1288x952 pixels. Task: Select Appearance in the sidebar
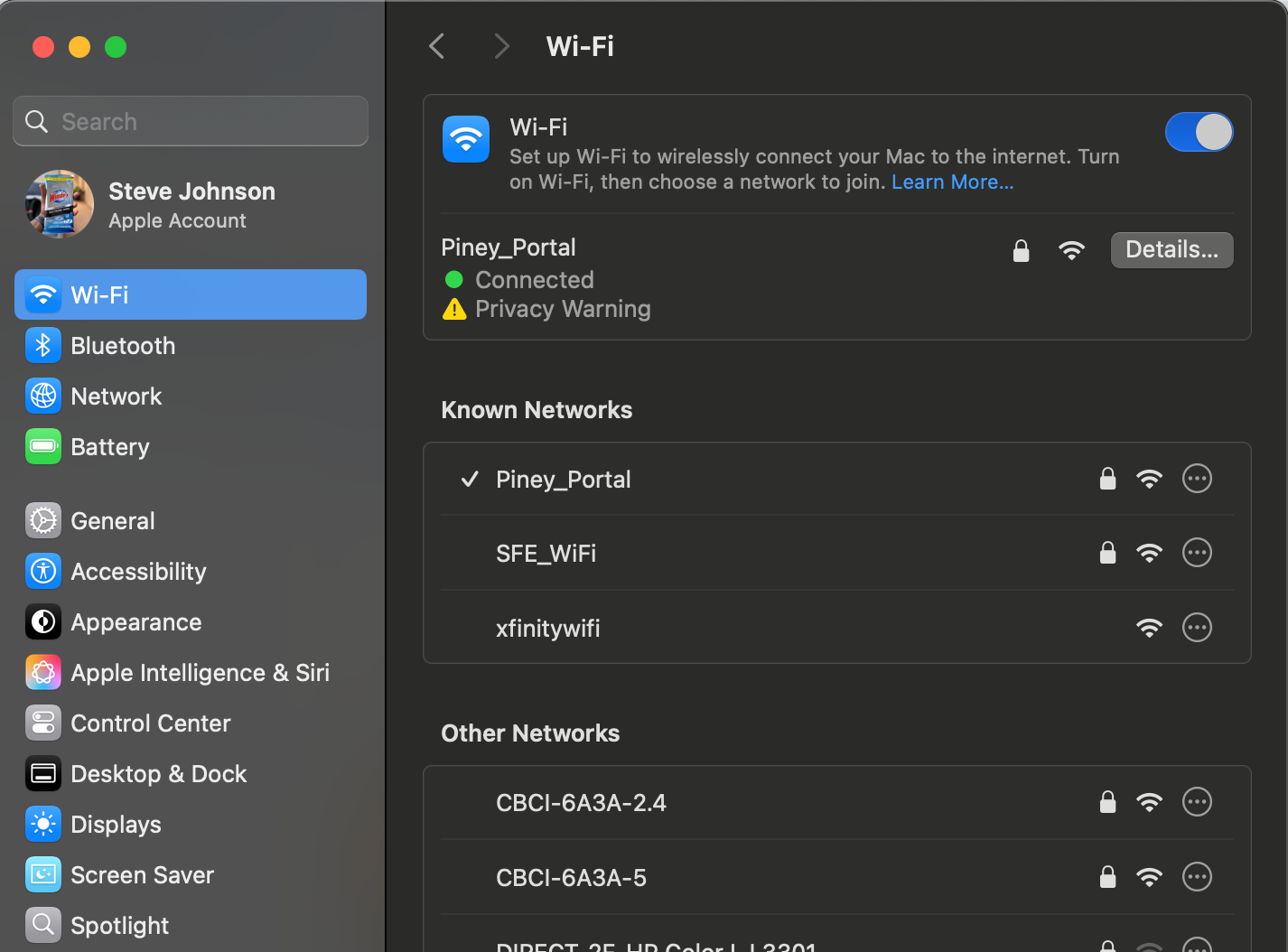[135, 622]
